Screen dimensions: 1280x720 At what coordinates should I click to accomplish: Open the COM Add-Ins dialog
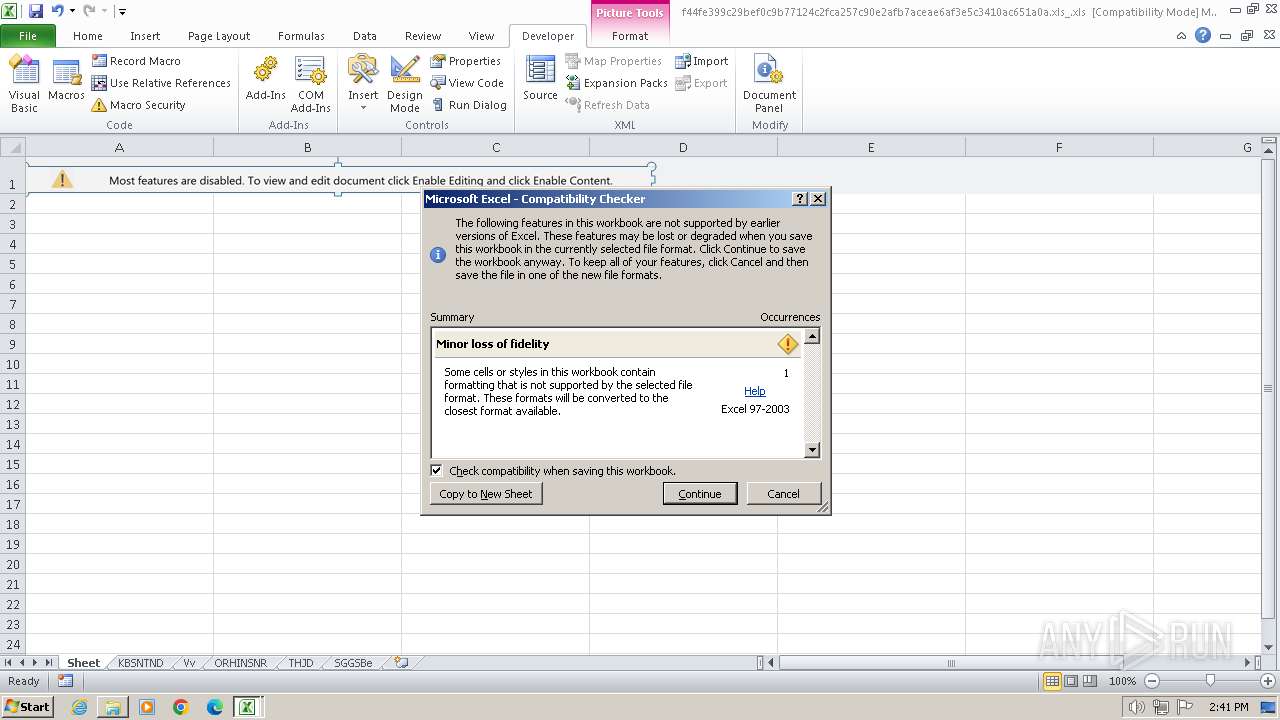(x=311, y=84)
